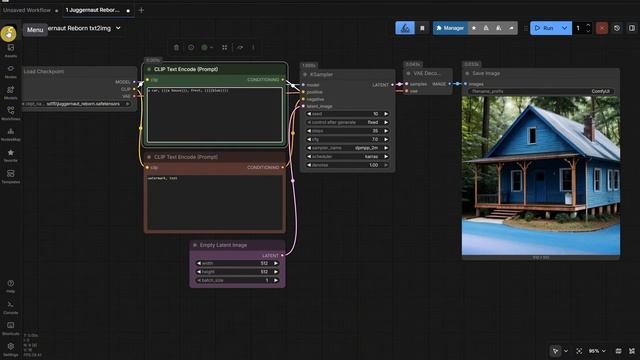Open the Nodes library sidebar icon

11,71
